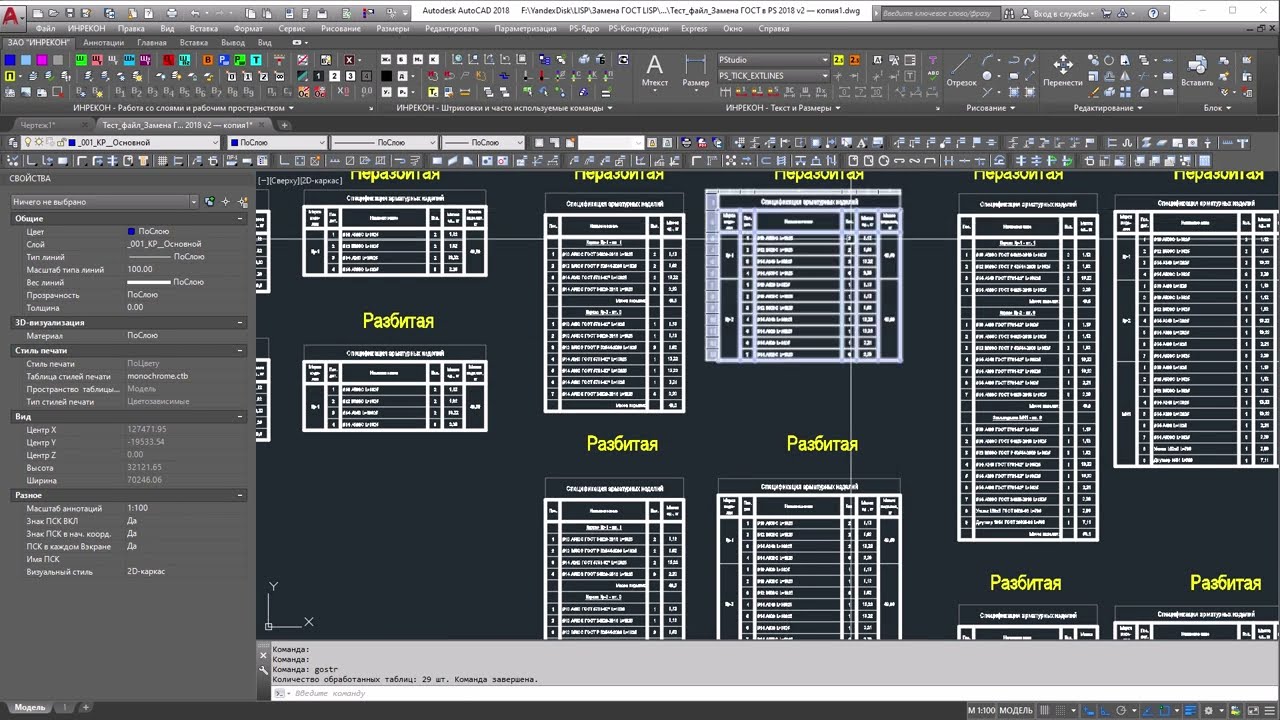Viewport: 1280px width, 720px height.
Task: Open the ПоСлою color dropdown in toolbar
Action: 277,142
